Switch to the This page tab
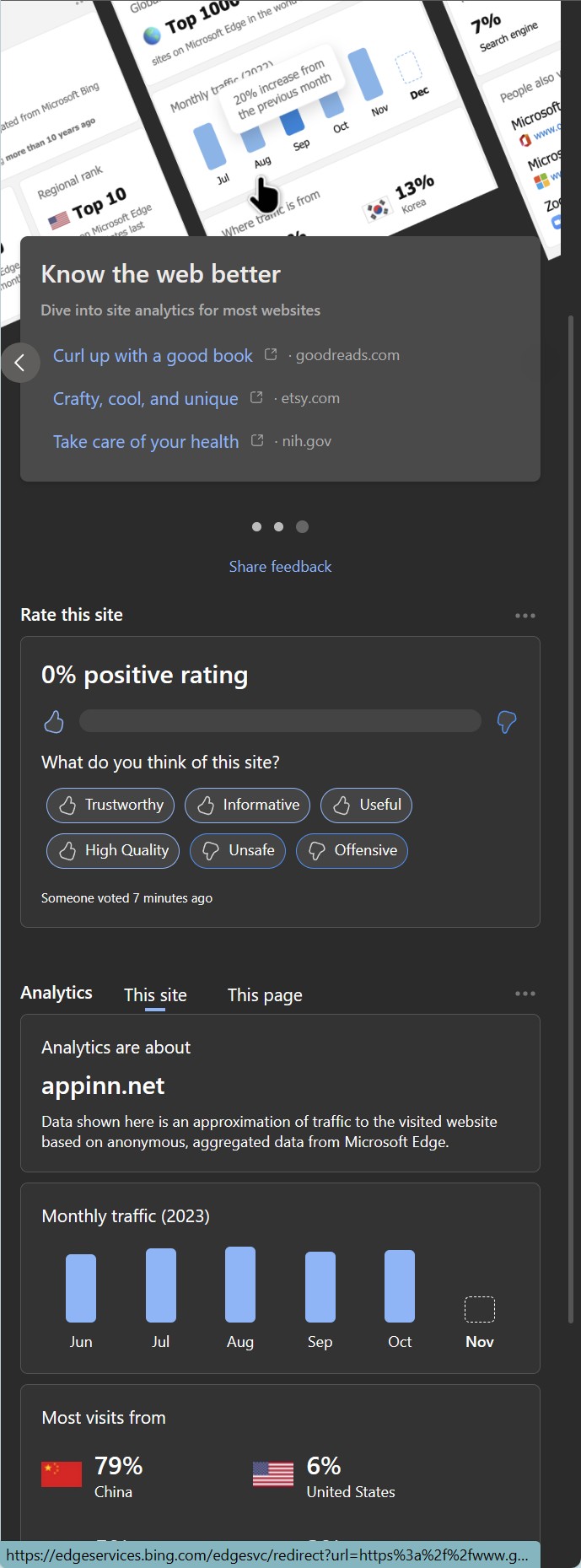 pos(265,994)
